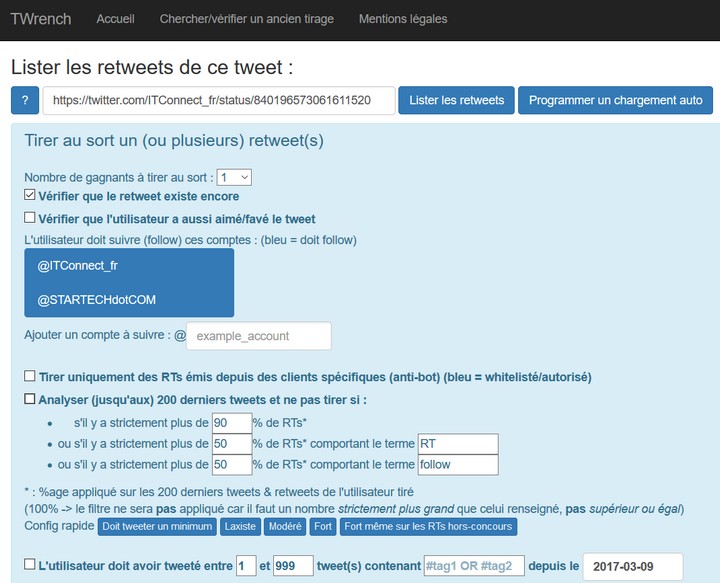Select the Fort quick config preset
This screenshot has height=583, width=720.
323,526
